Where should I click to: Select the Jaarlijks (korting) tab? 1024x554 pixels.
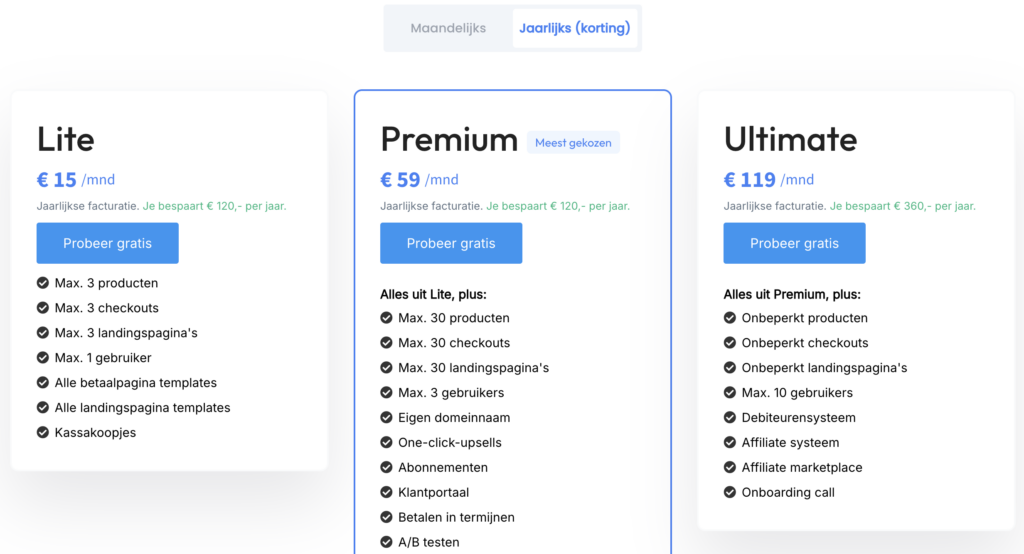(574, 28)
